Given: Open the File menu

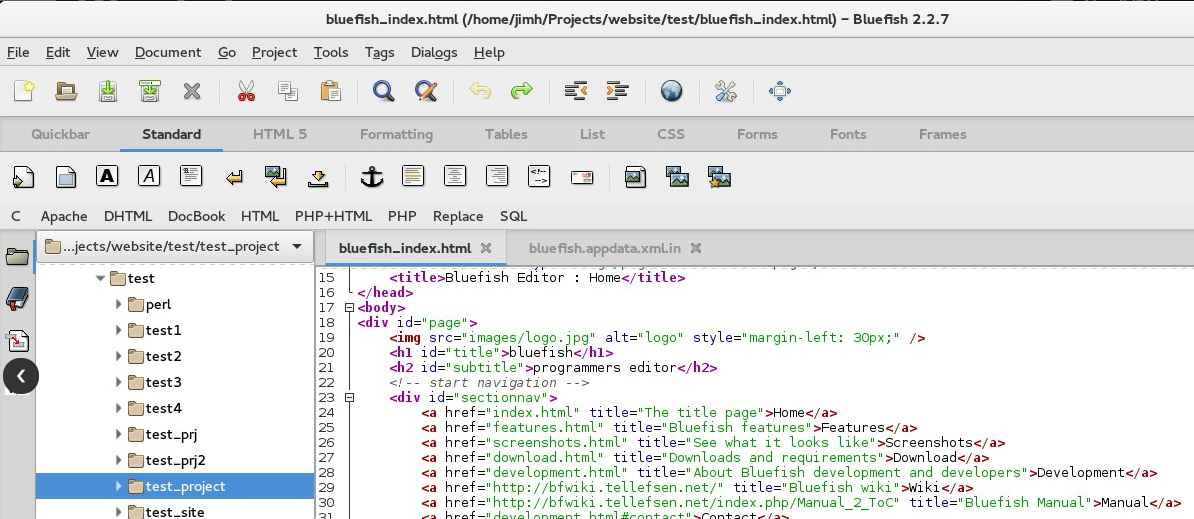Looking at the screenshot, I should (x=18, y=53).
